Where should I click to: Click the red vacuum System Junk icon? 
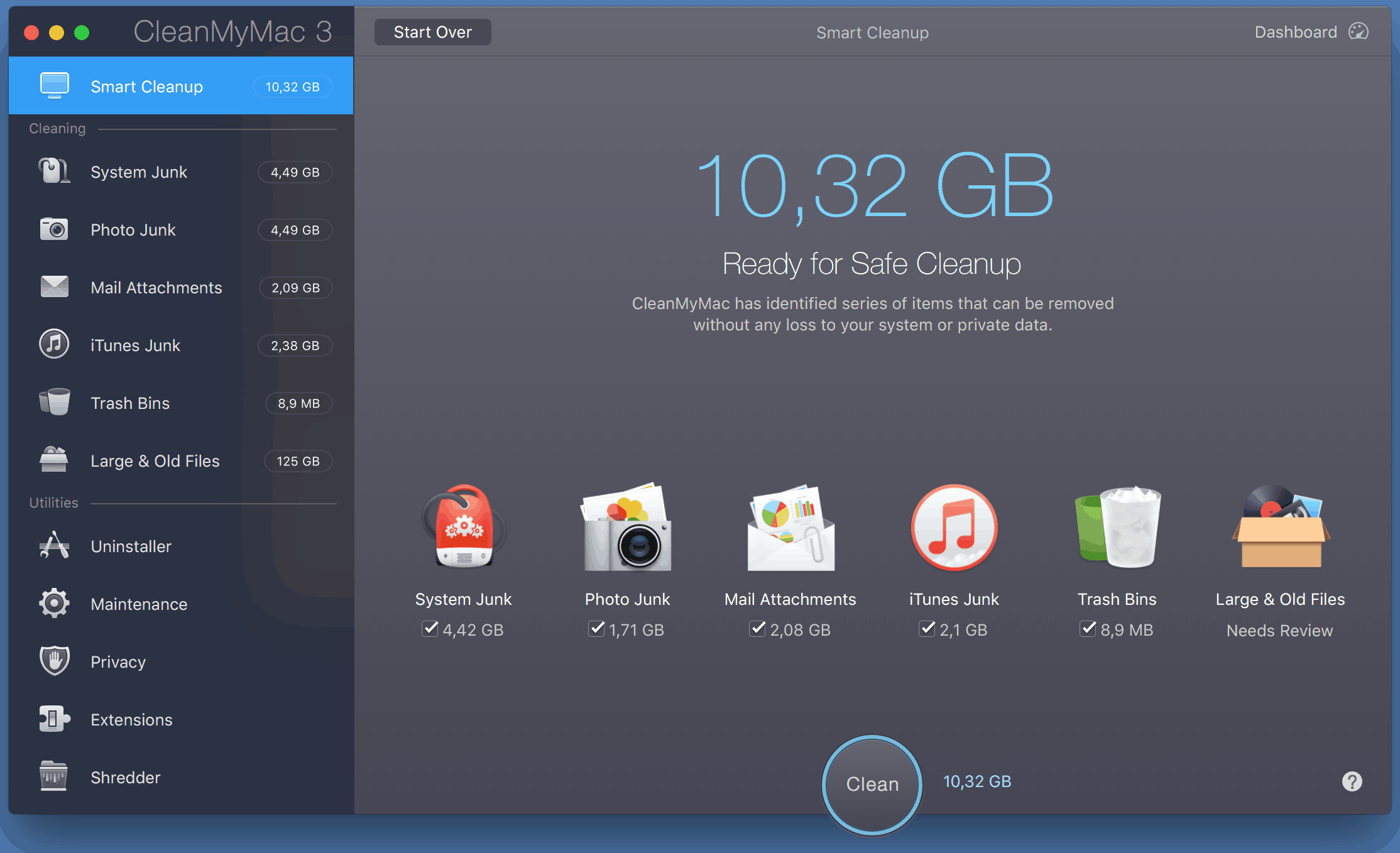click(464, 528)
